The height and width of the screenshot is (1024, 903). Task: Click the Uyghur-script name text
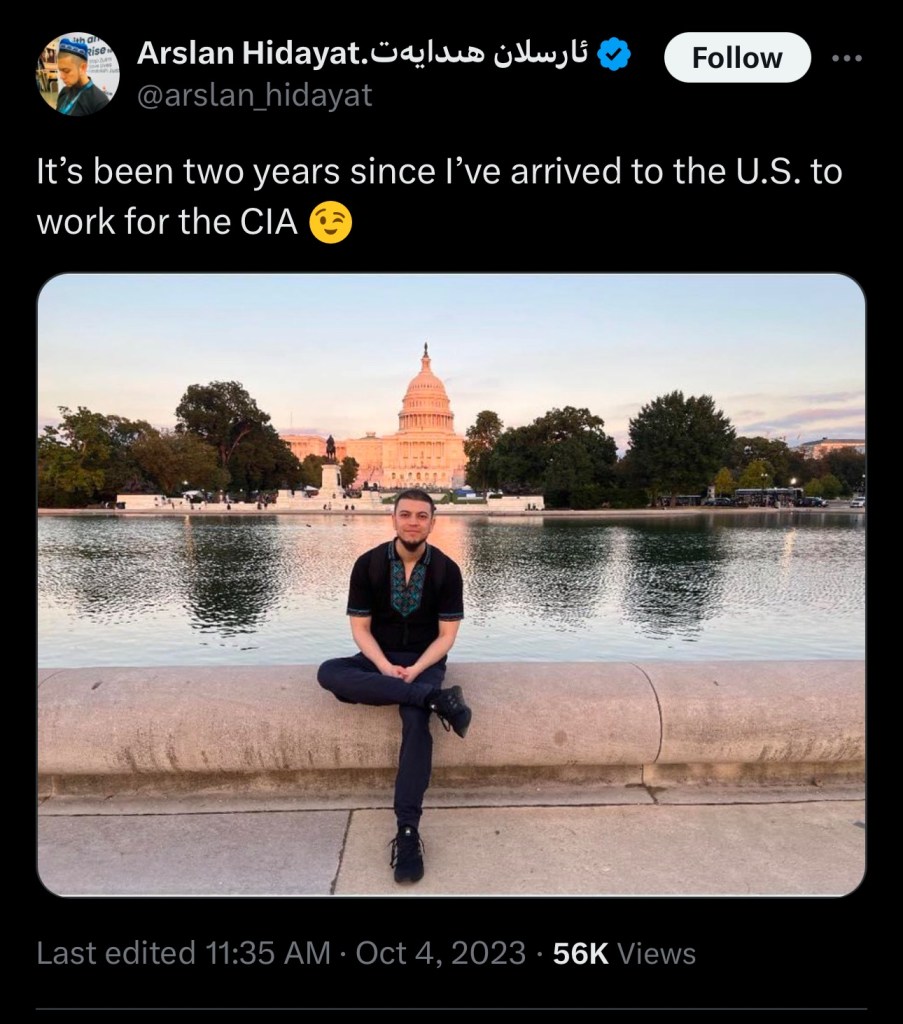click(481, 55)
